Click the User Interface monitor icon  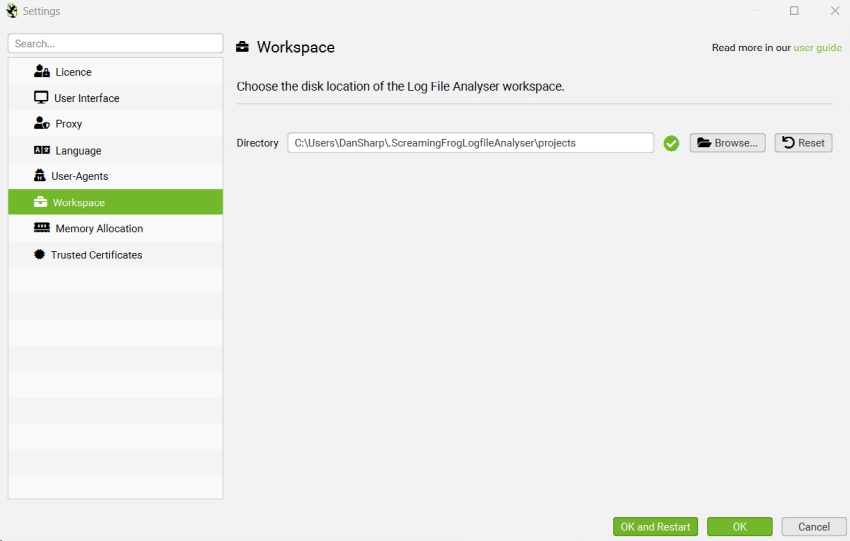pyautogui.click(x=41, y=98)
